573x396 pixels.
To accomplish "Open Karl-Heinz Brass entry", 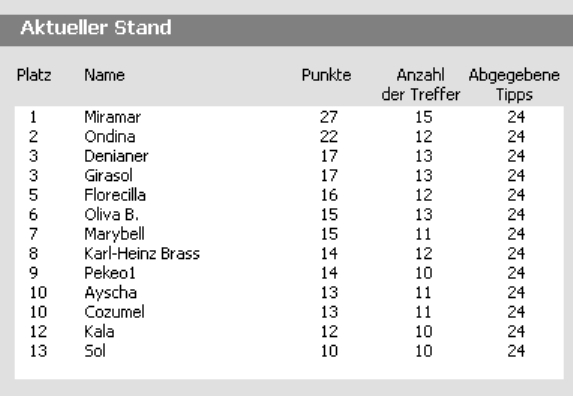I will tap(142, 254).
